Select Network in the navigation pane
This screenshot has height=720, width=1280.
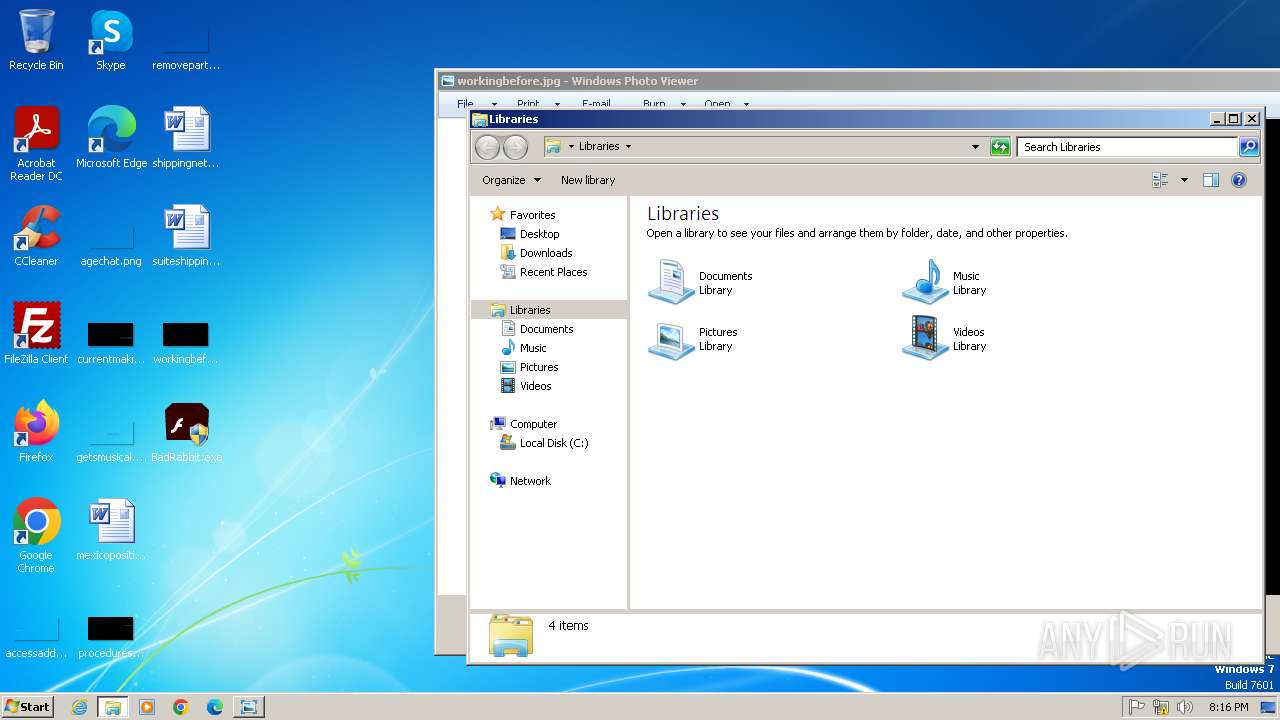[x=530, y=481]
